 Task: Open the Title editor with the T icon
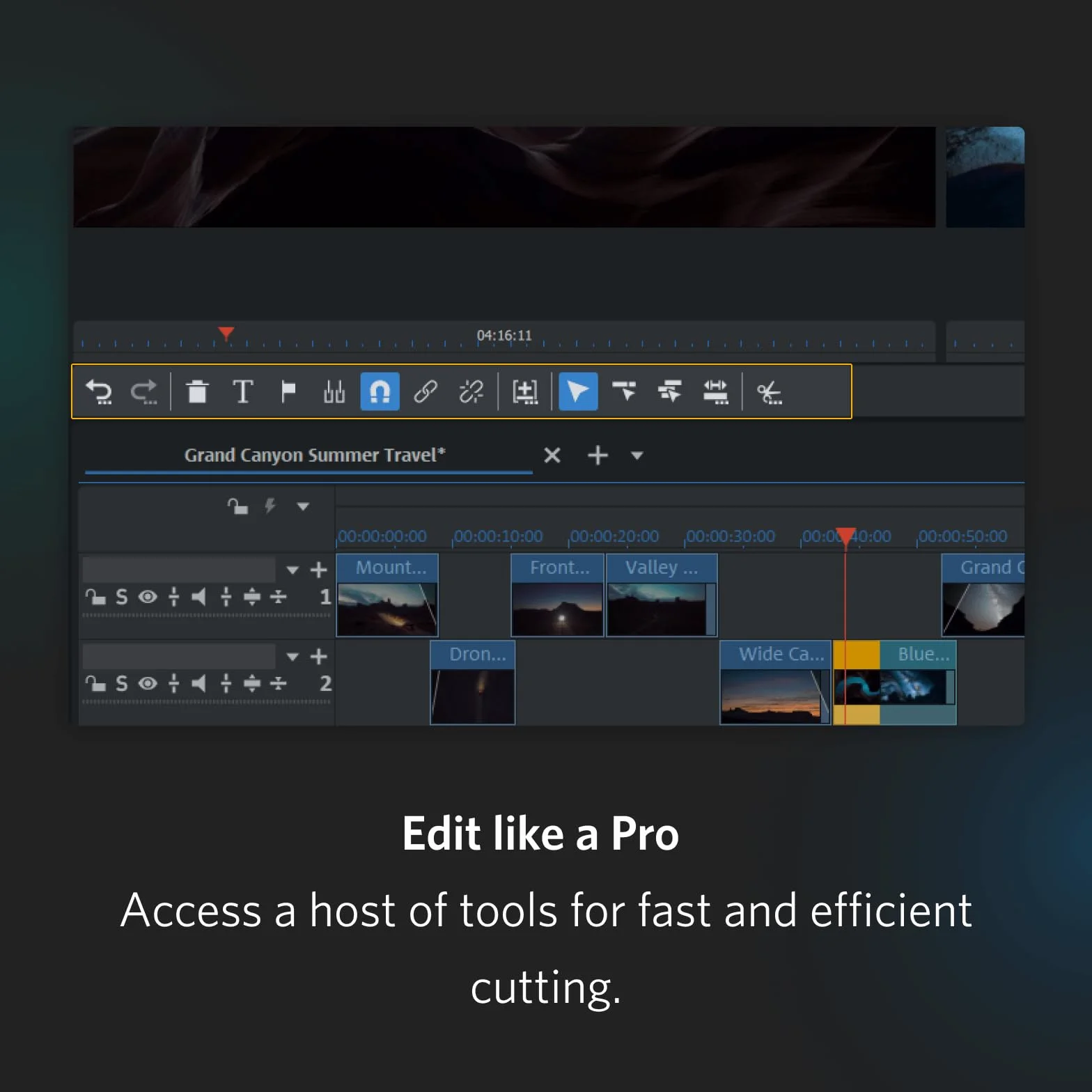[242, 391]
